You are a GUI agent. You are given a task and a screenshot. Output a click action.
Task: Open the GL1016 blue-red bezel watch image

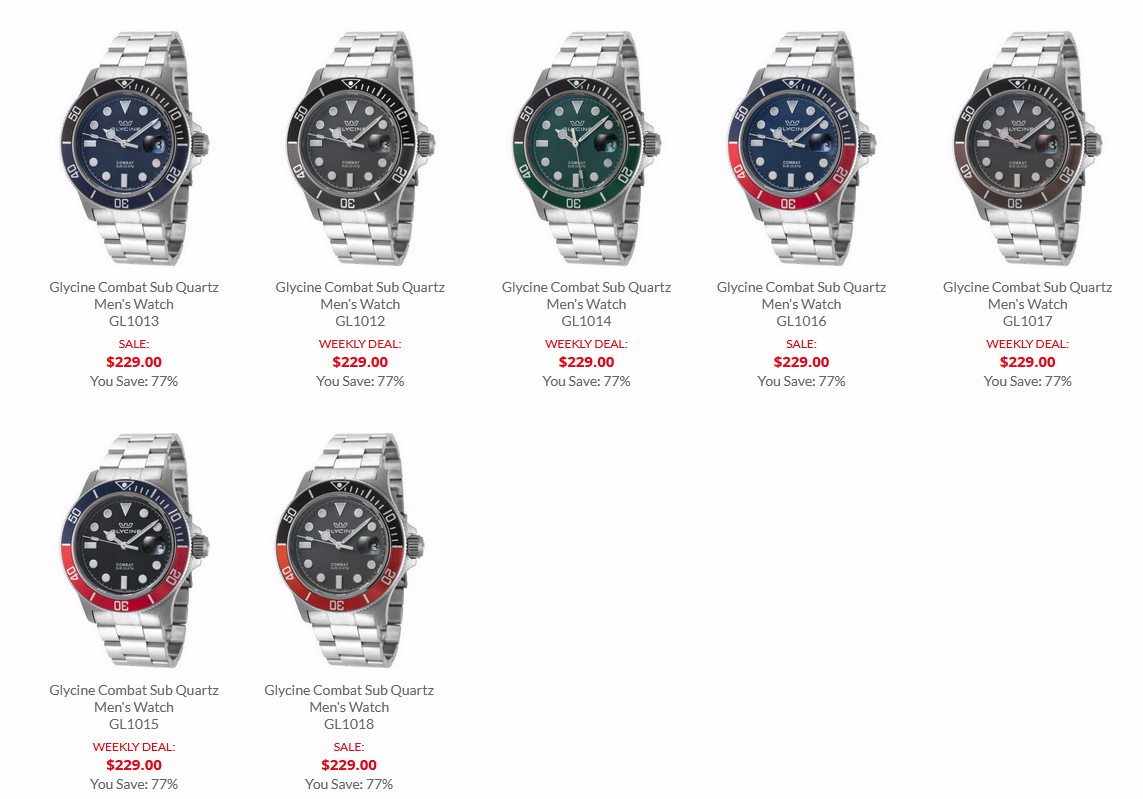click(x=801, y=147)
